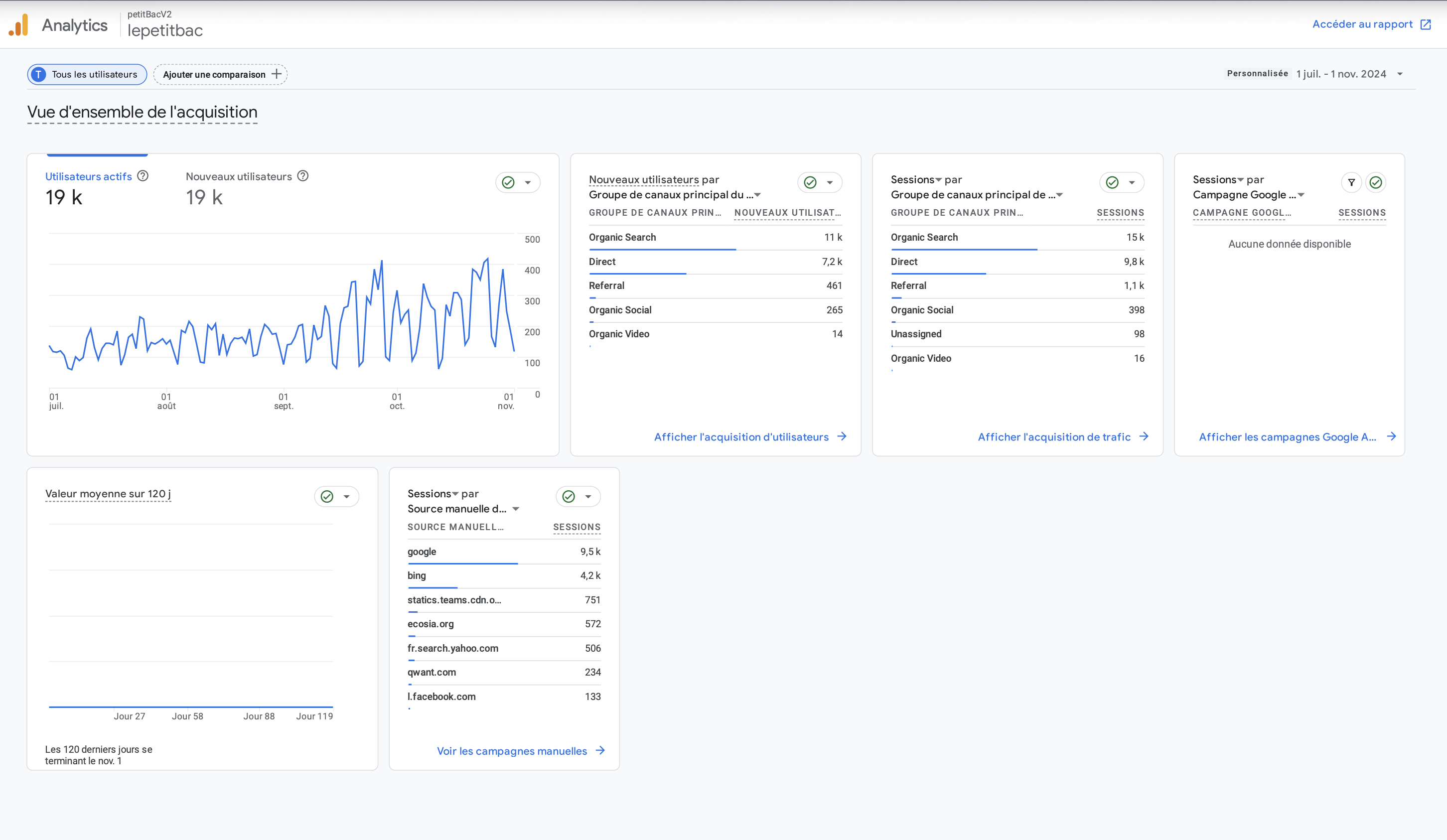Click the help icon next to Utilisateurs actifs
This screenshot has width=1447, height=840.
(x=143, y=176)
